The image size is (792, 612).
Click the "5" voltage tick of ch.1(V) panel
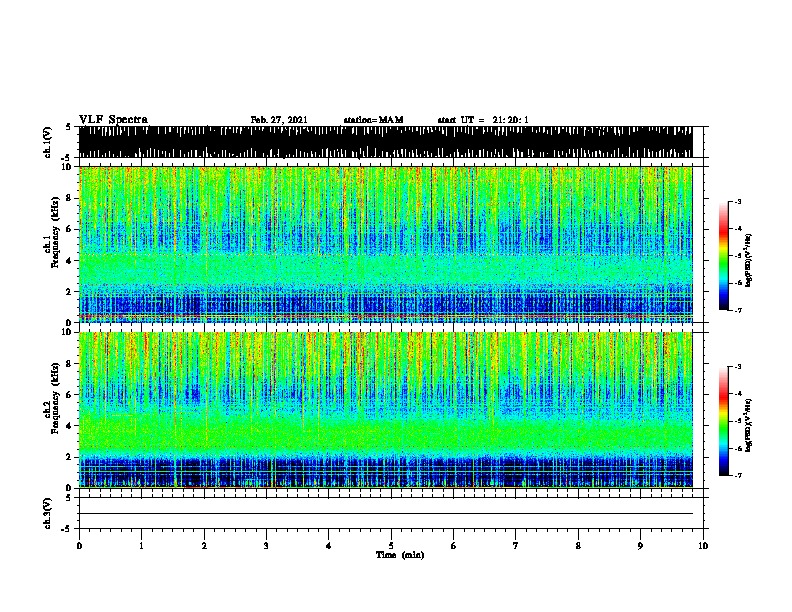pos(68,127)
